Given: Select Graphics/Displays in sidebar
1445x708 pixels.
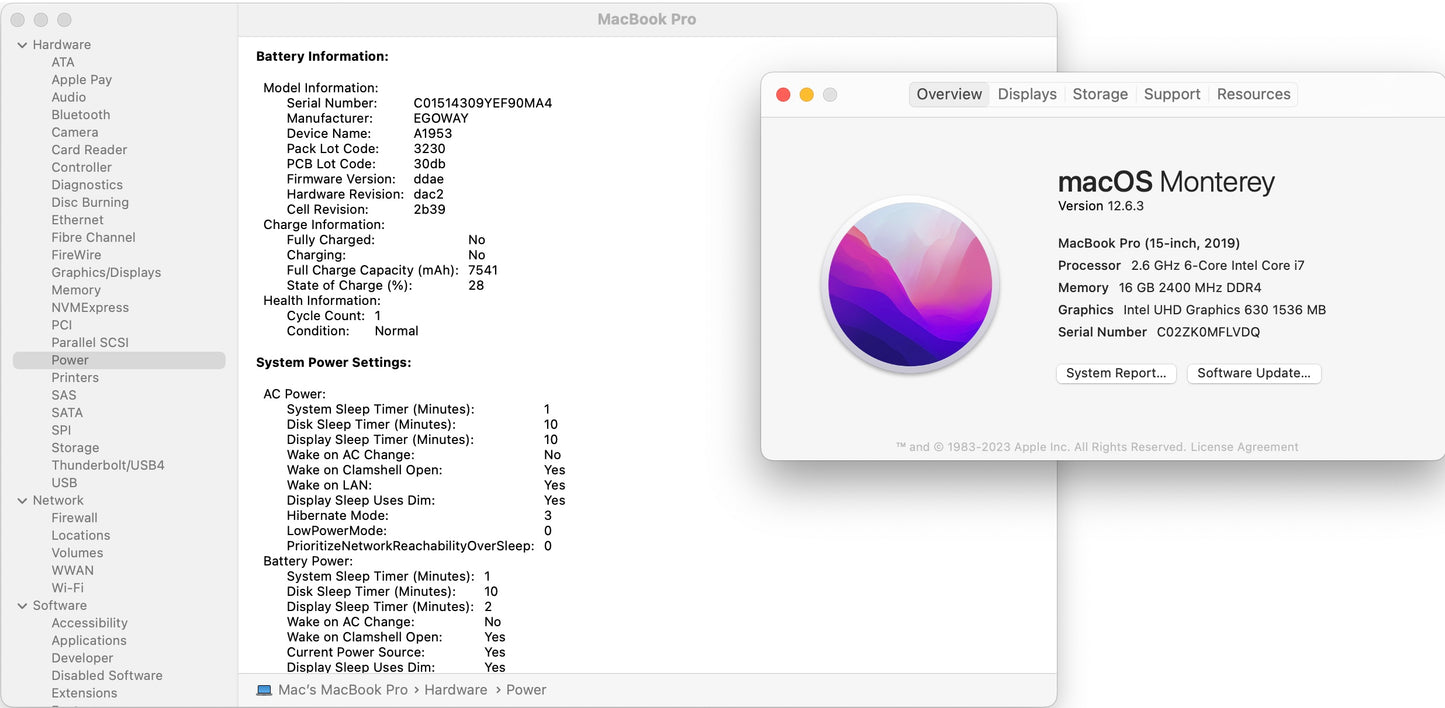Looking at the screenshot, I should point(106,272).
